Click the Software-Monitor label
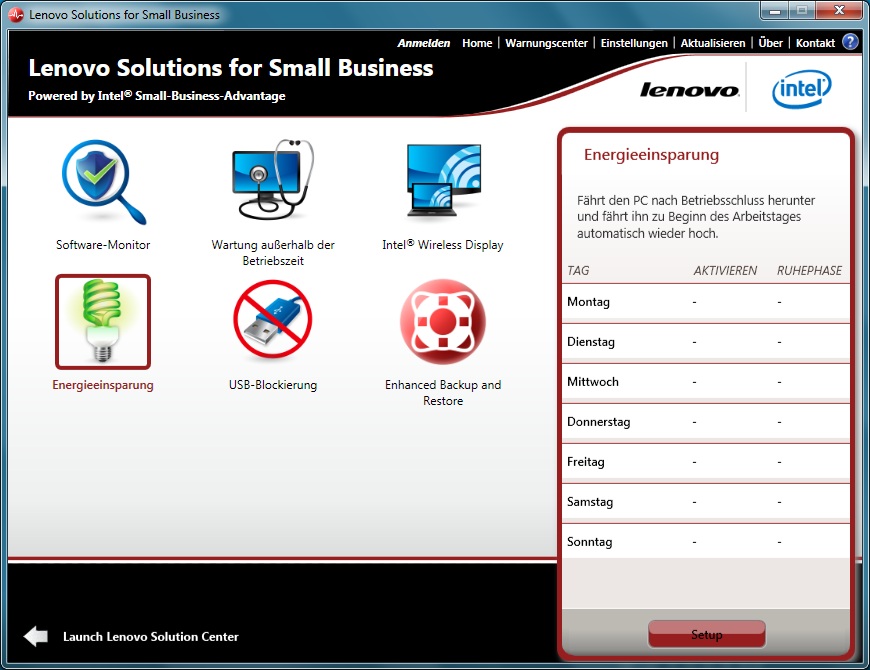The image size is (870, 670). [x=103, y=245]
